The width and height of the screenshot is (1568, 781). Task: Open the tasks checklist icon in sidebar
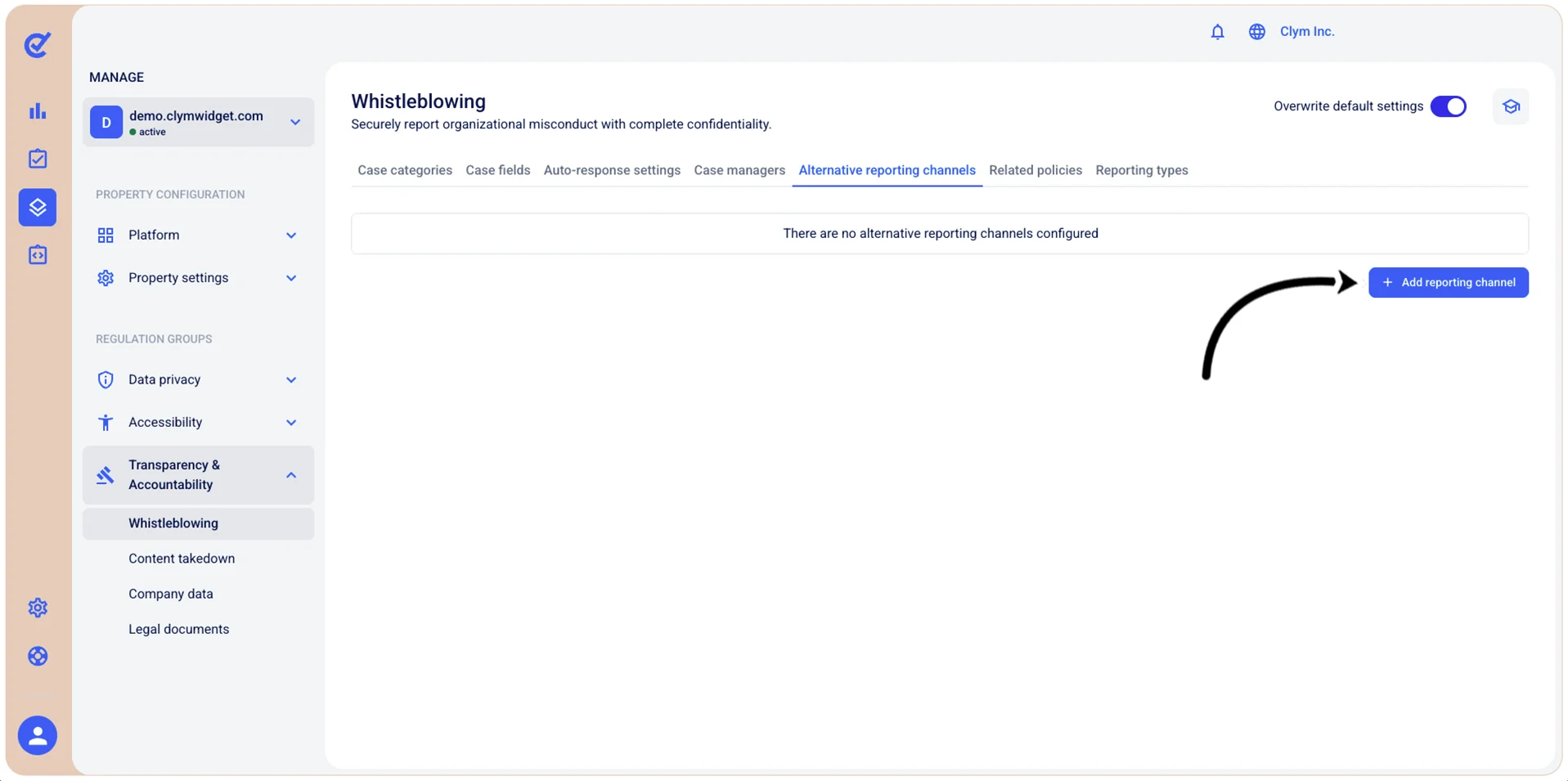pyautogui.click(x=38, y=159)
